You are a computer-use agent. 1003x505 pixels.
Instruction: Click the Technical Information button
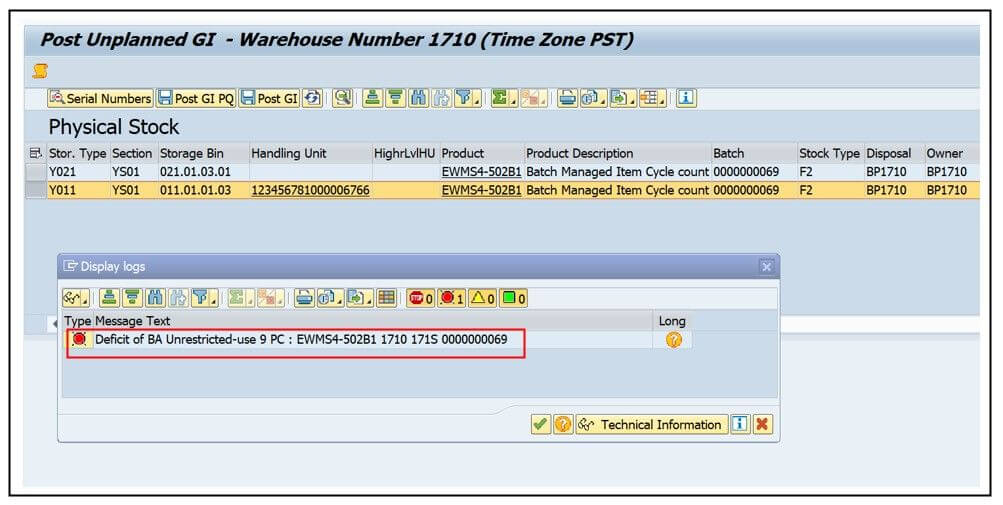coord(652,424)
